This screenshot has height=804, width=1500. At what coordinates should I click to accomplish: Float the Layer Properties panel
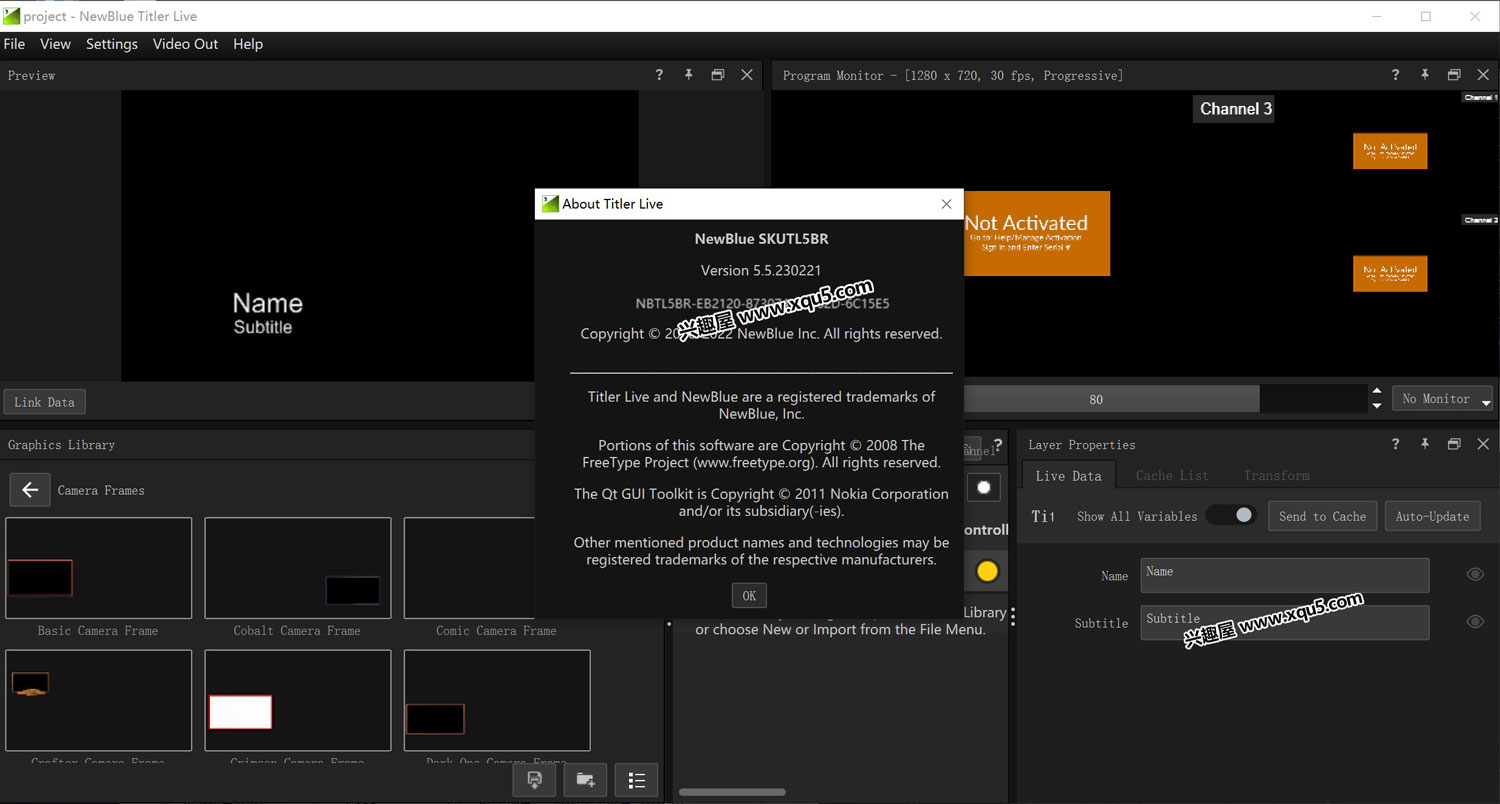point(1454,444)
